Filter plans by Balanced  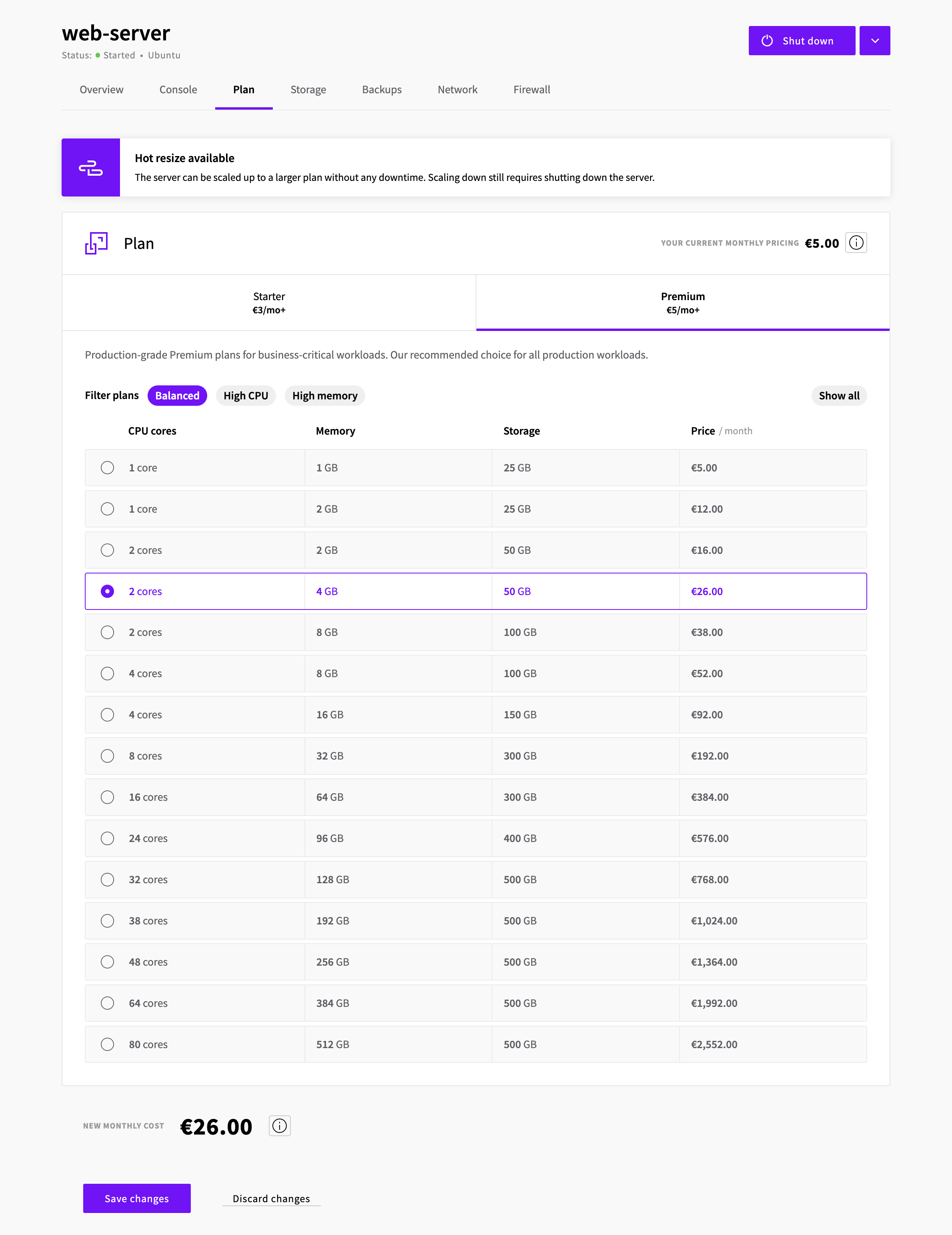(177, 396)
